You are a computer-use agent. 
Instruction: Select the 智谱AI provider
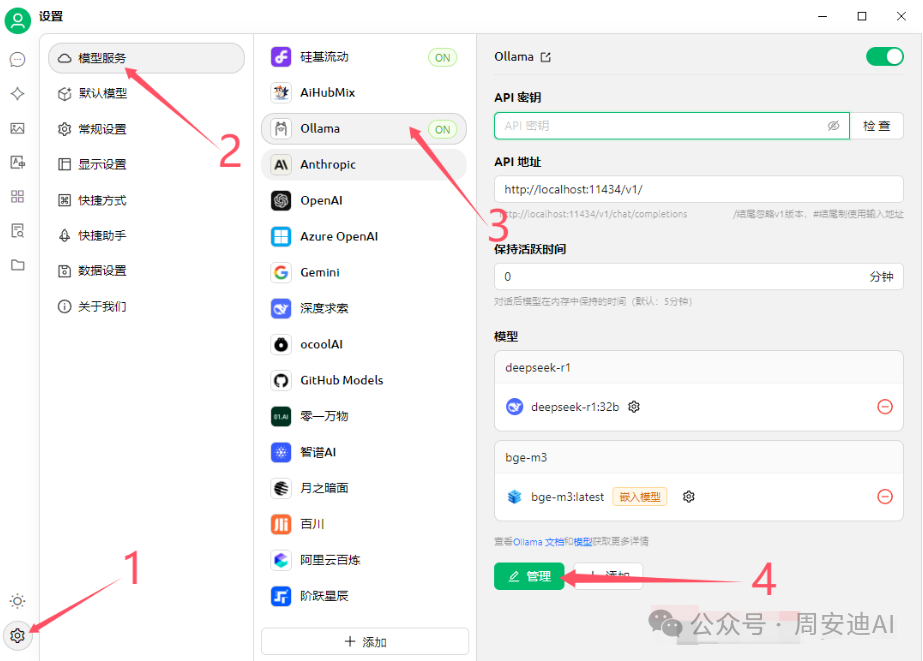coord(364,452)
